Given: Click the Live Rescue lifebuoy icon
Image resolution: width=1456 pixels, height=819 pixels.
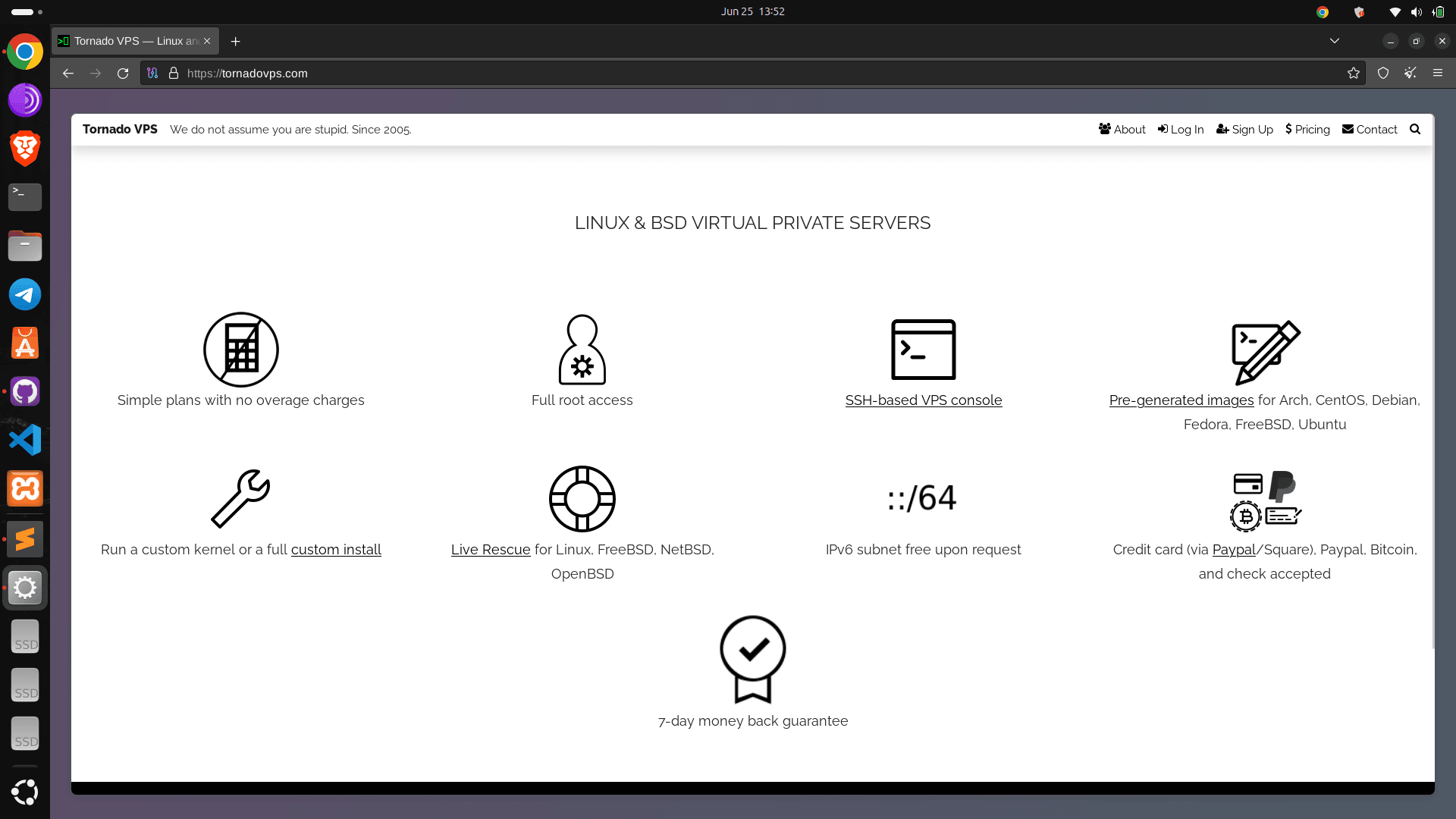Looking at the screenshot, I should tap(582, 499).
